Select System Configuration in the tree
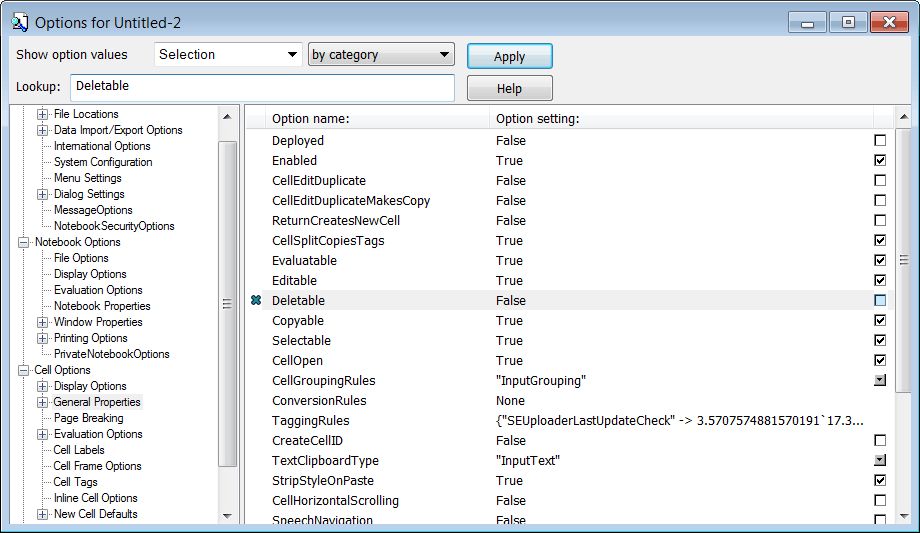The width and height of the screenshot is (920, 533). [103, 162]
